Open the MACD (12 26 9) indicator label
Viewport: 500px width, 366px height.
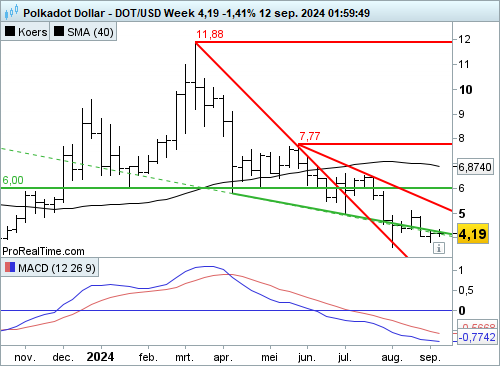tap(50, 268)
